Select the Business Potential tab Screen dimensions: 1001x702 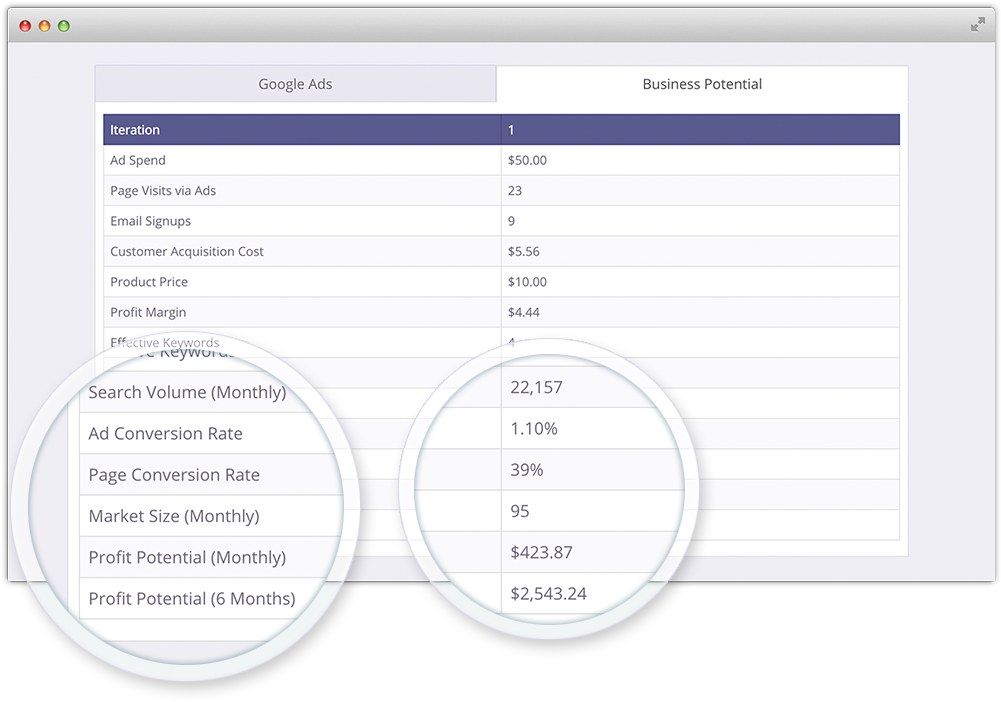pyautogui.click(x=702, y=84)
